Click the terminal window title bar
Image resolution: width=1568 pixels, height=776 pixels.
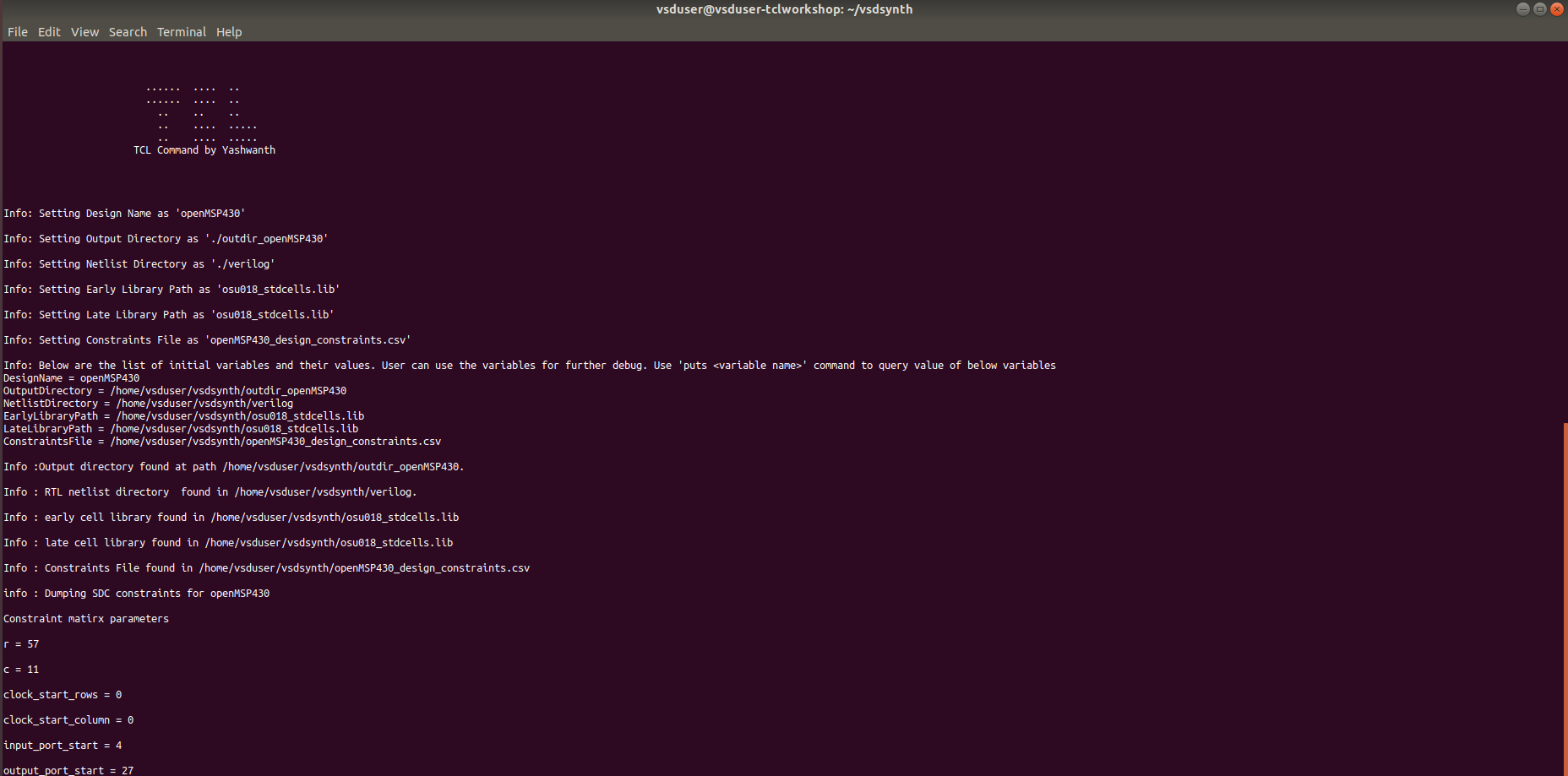click(x=784, y=9)
